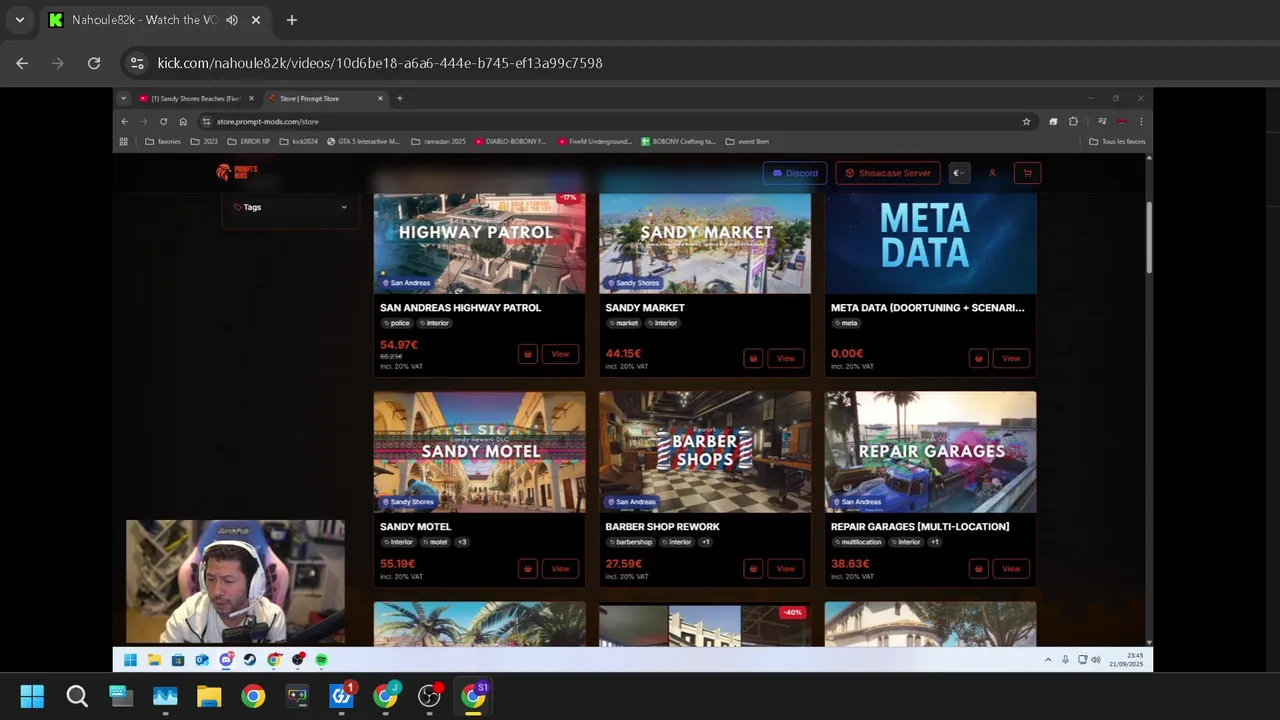Open inner browser new tab button
This screenshot has width=1280, height=720.
[x=400, y=98]
